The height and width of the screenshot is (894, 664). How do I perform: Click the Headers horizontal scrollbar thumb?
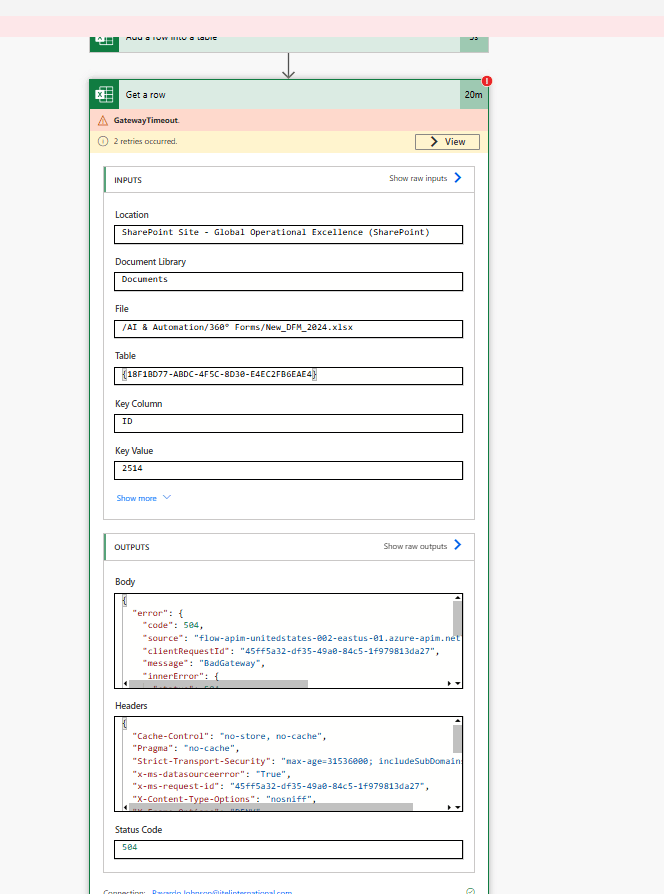271,807
